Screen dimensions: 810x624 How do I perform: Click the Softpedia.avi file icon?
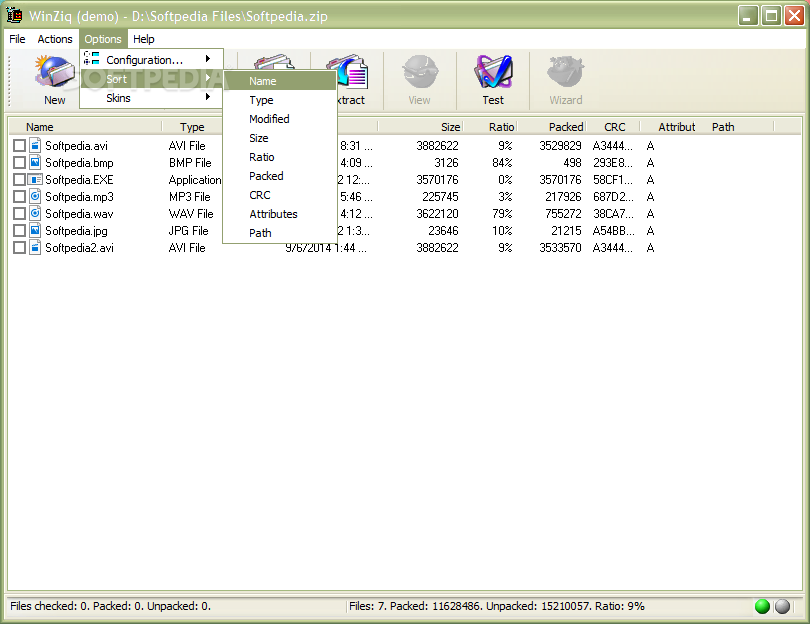point(35,145)
